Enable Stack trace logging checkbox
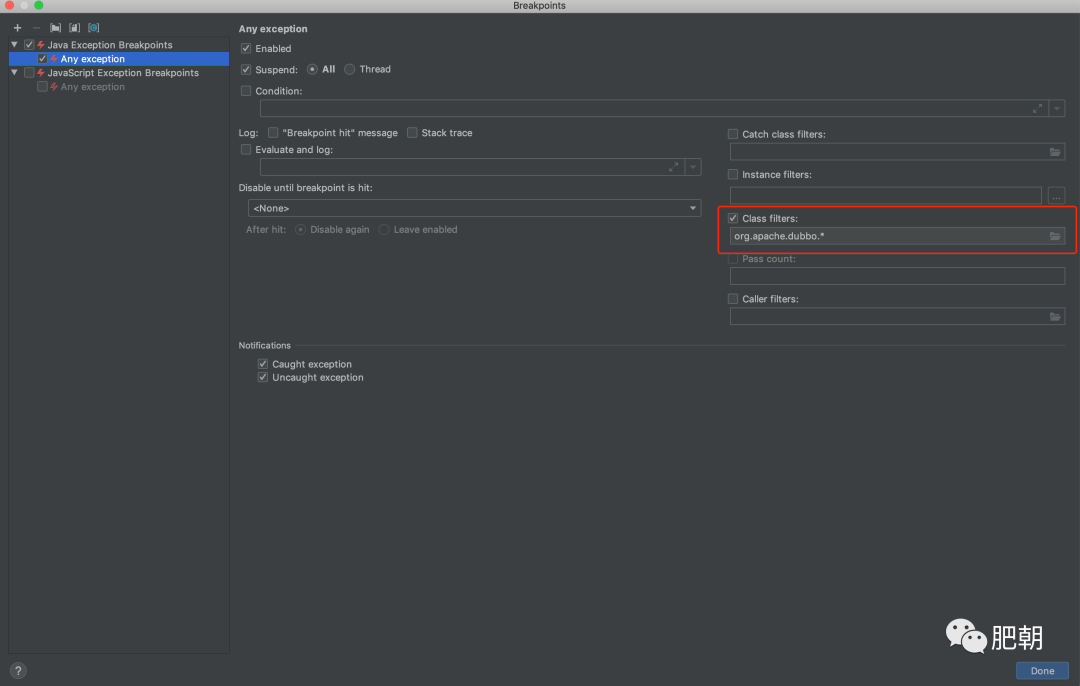1080x686 pixels. (412, 133)
